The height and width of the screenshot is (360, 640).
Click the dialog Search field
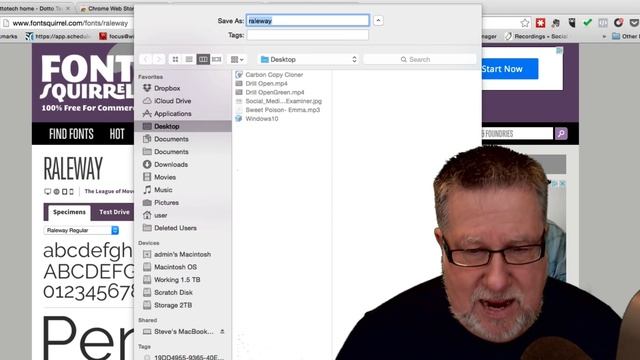click(420, 60)
